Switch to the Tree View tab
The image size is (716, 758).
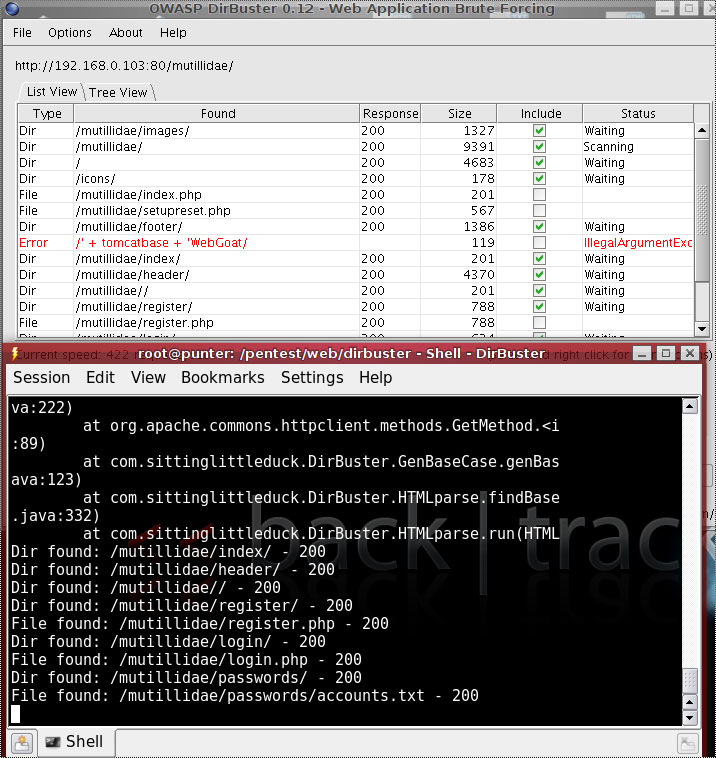point(118,93)
